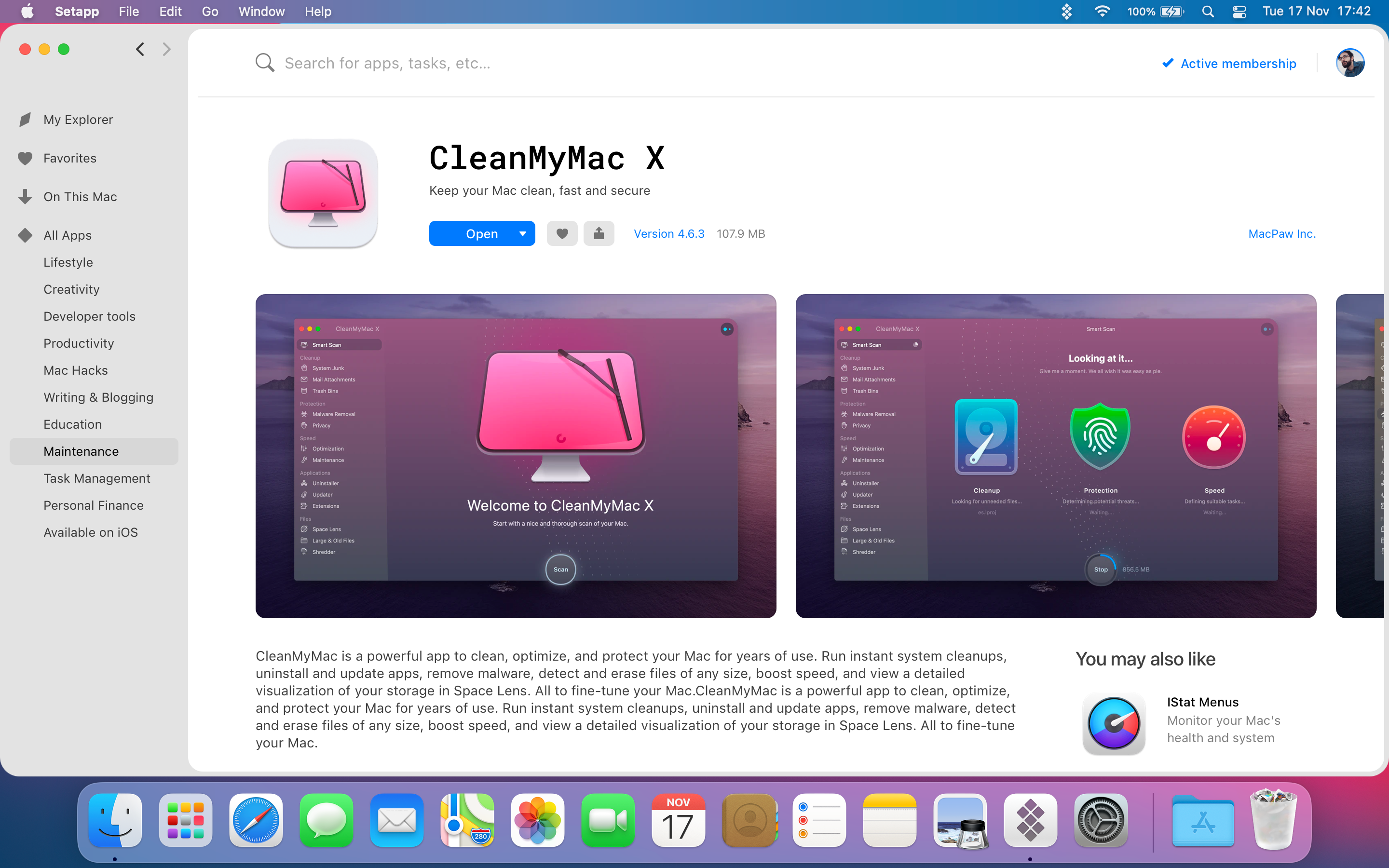Image resolution: width=1389 pixels, height=868 pixels.
Task: Go forward with the right chevron arrow
Action: tap(166, 49)
